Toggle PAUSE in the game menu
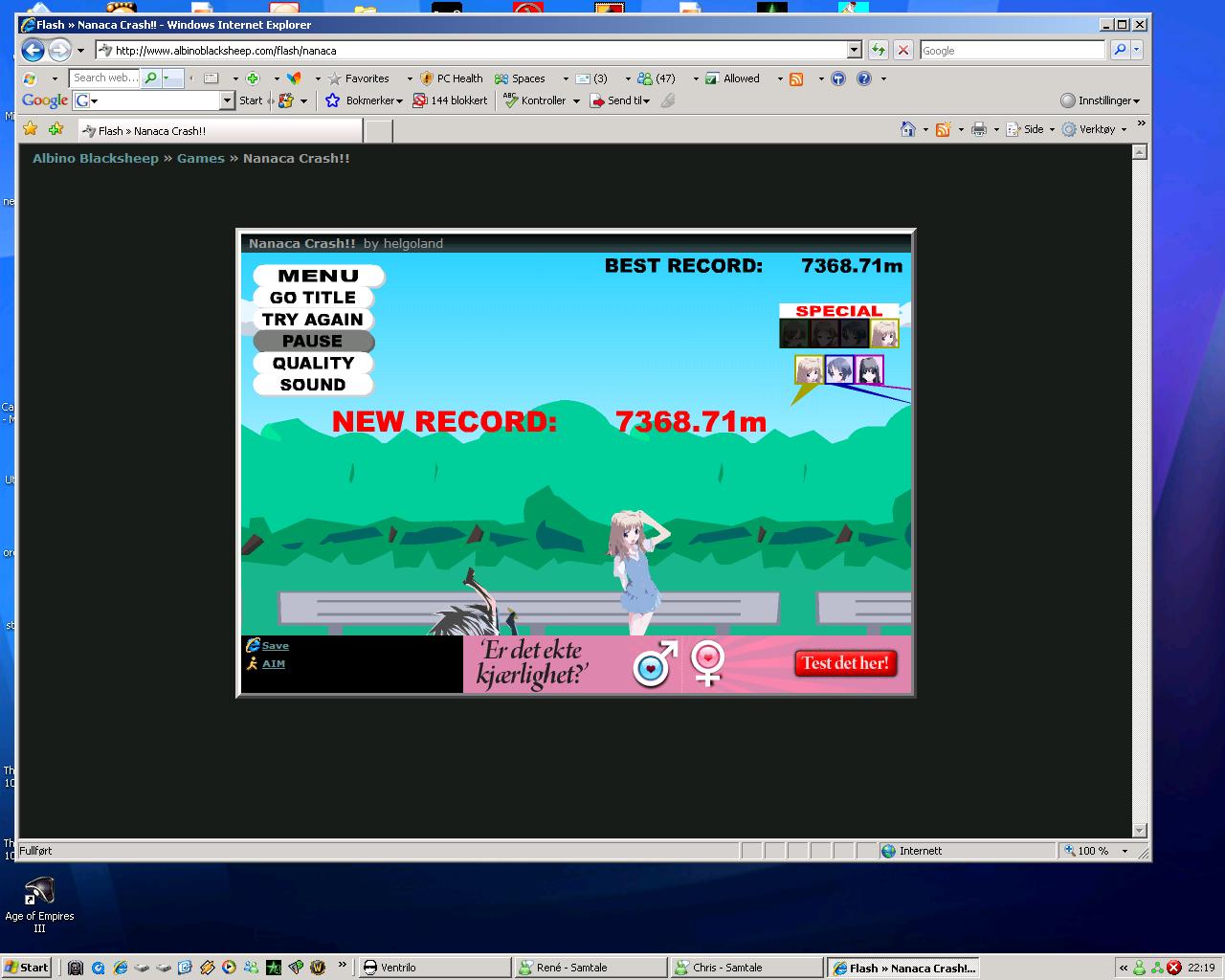This screenshot has height=980, width=1225. point(312,342)
